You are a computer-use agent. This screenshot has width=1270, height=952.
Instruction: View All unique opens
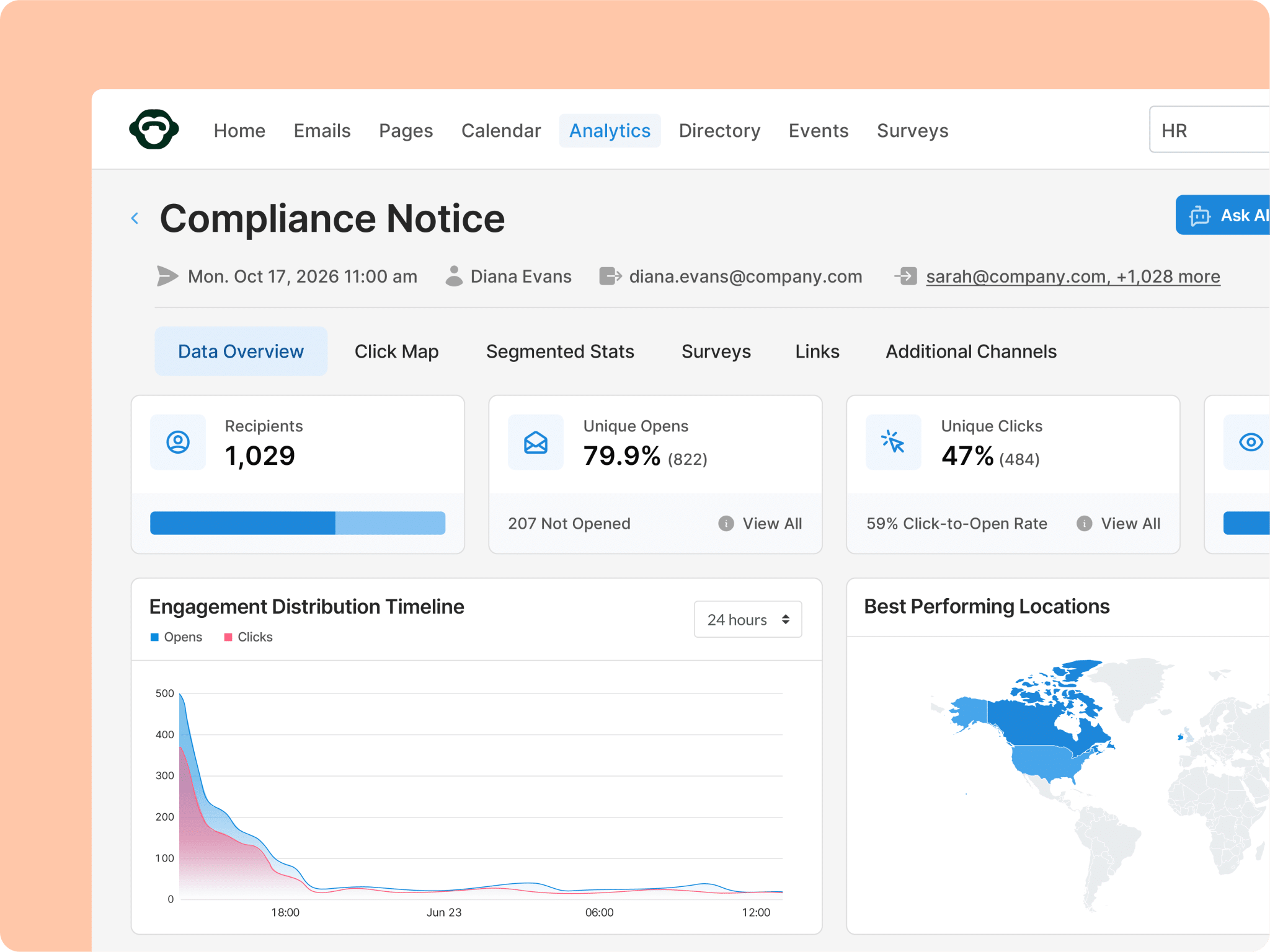pyautogui.click(x=772, y=524)
